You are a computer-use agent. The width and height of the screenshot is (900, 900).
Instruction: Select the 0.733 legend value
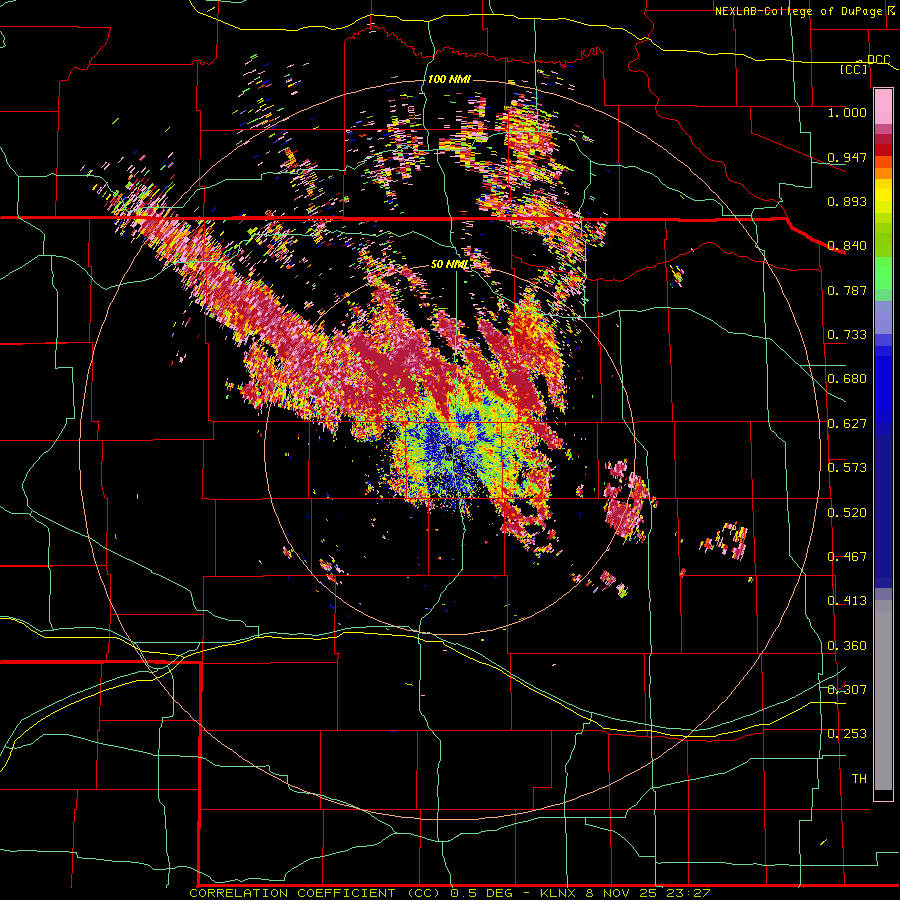(x=847, y=335)
